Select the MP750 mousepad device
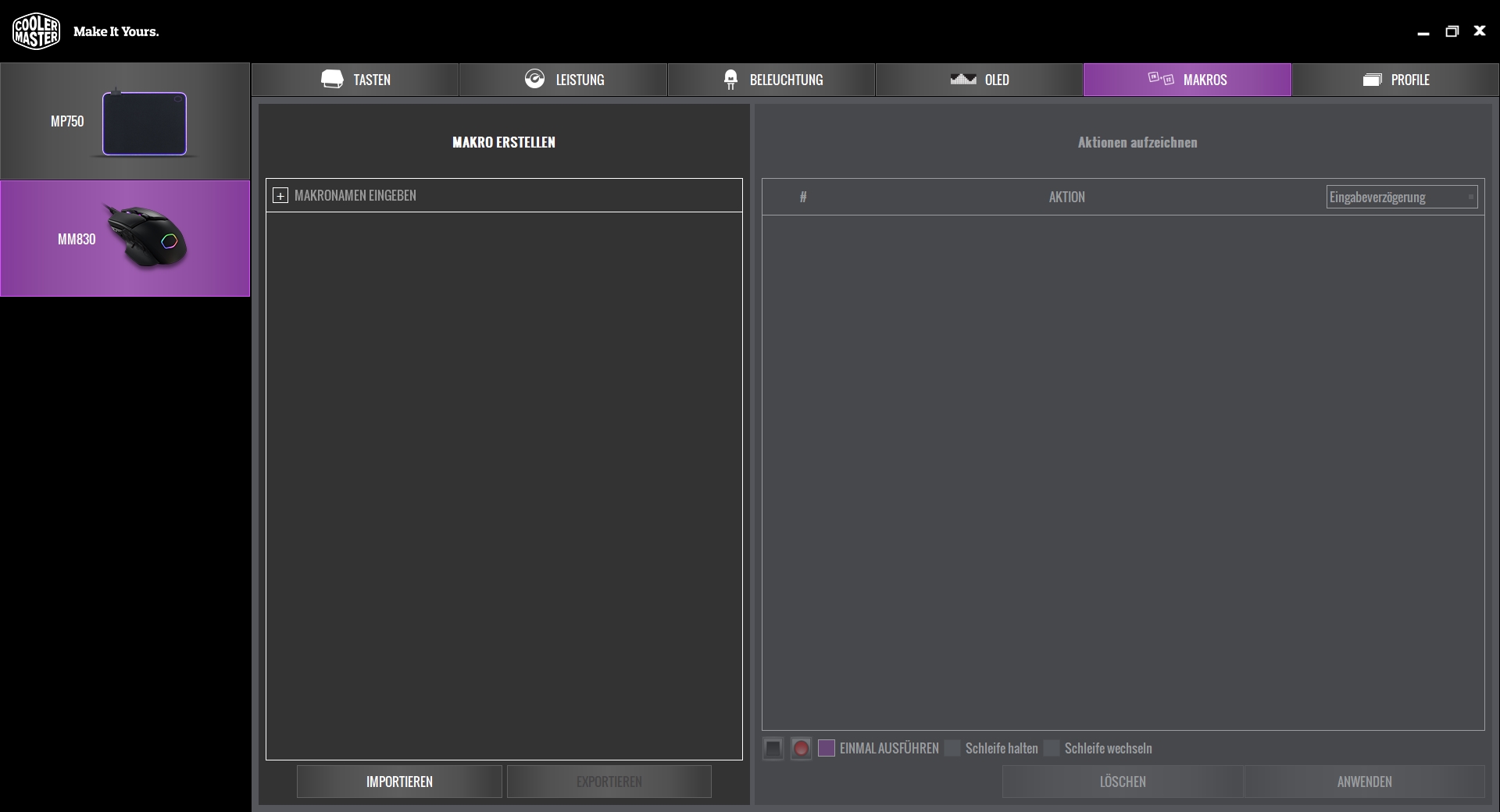Viewport: 1500px width, 812px height. [125, 122]
